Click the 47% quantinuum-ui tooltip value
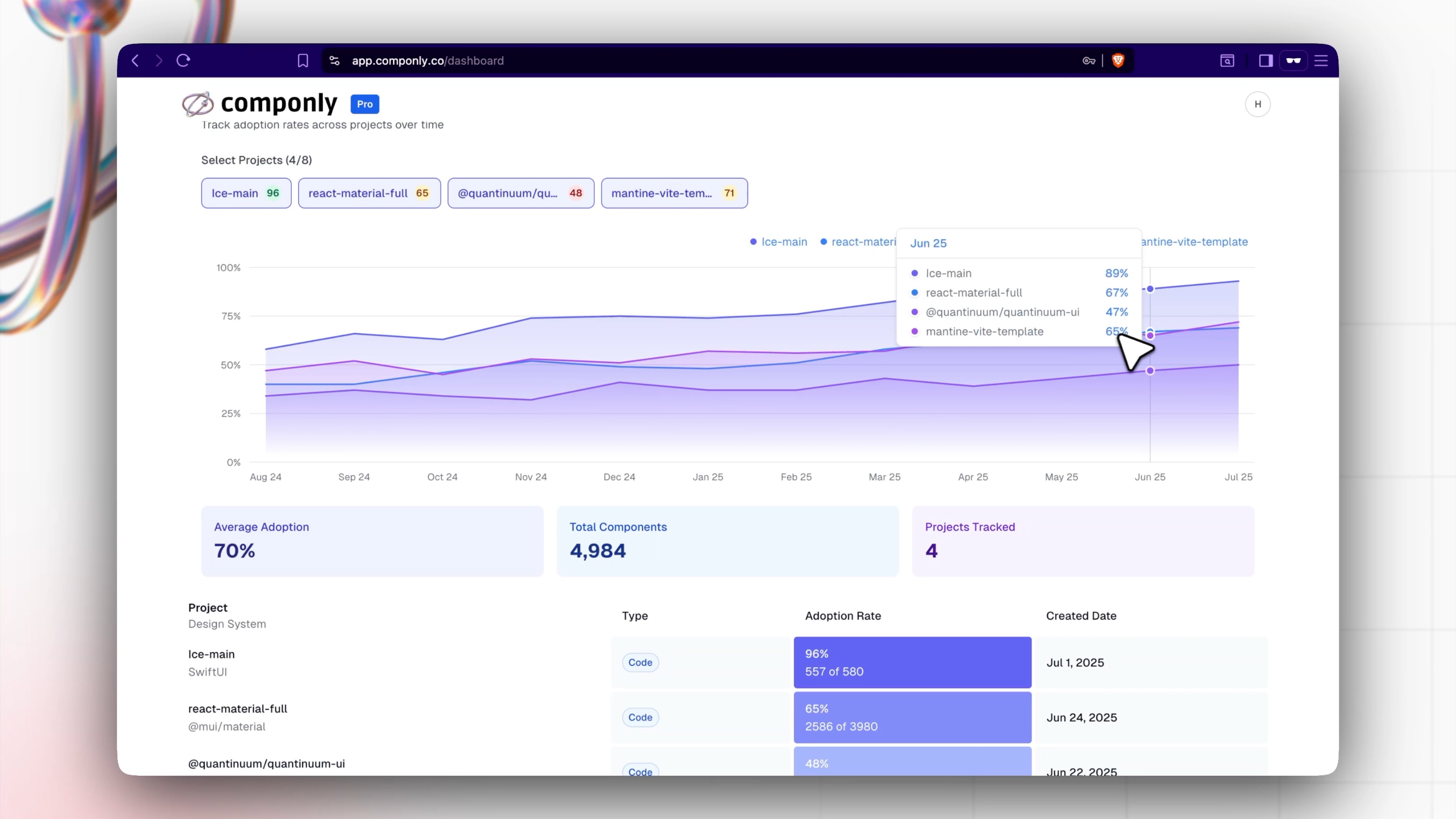Screen dimensions: 1456x819 tap(1117, 312)
